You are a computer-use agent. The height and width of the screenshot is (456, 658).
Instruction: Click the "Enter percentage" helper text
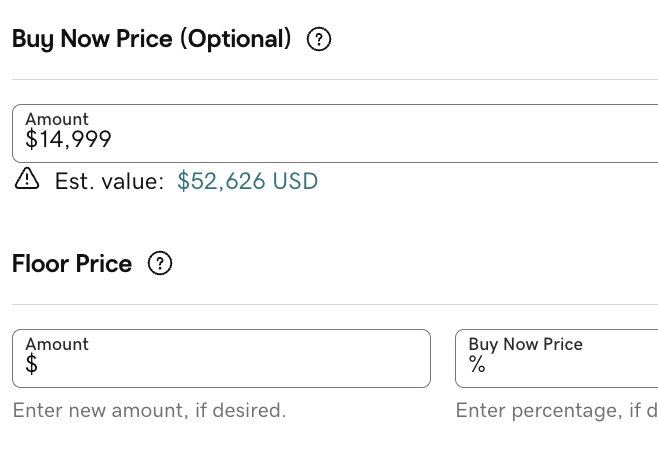pyautogui.click(x=556, y=410)
